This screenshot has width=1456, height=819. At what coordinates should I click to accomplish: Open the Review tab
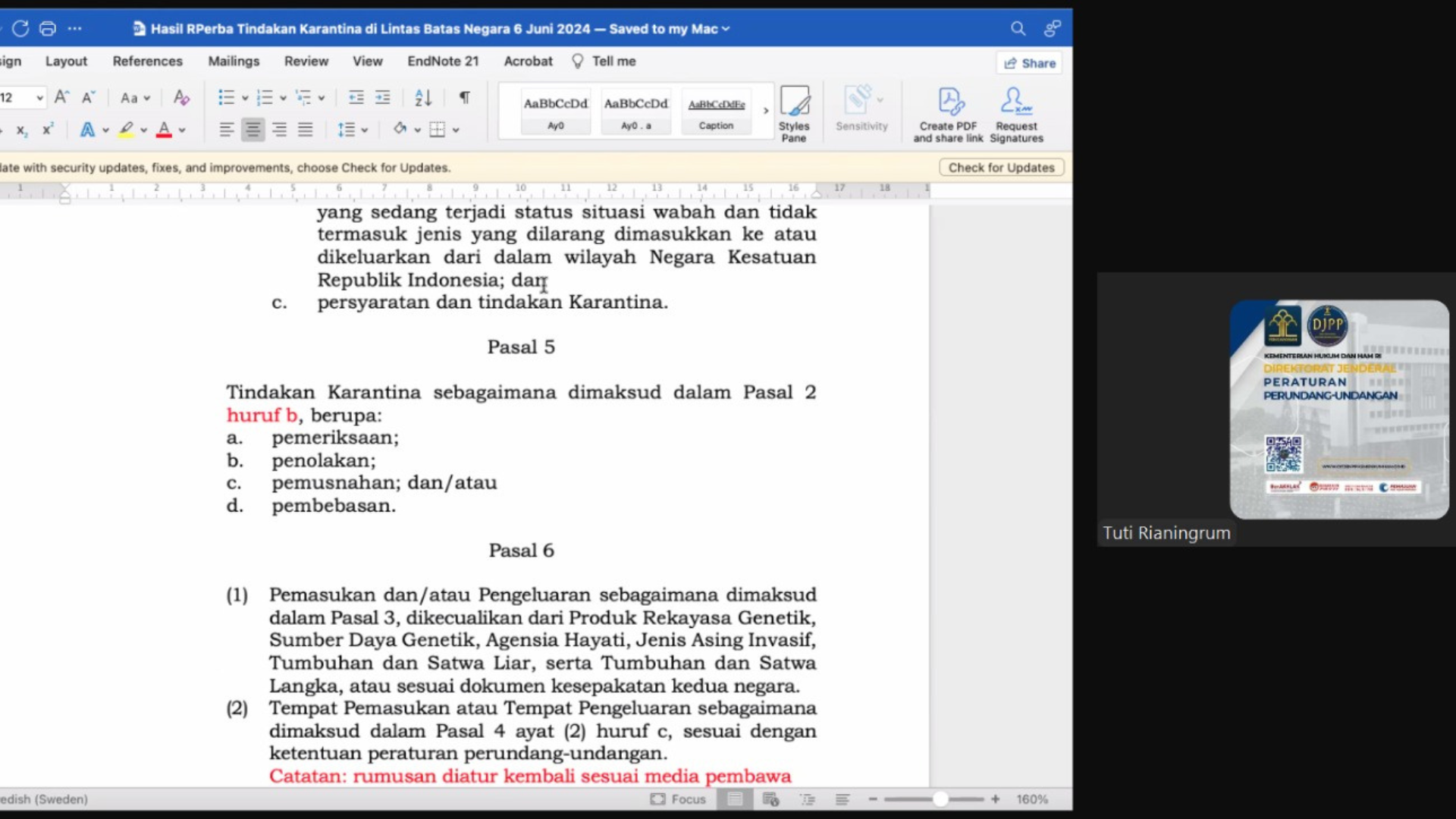click(x=306, y=61)
